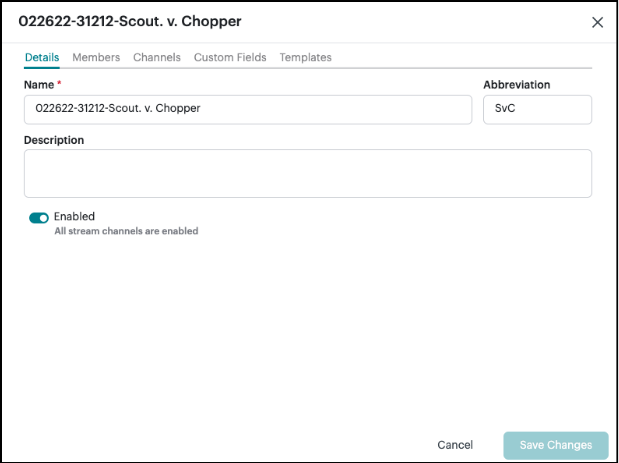
Task: Click the Description label
Action: click(x=54, y=140)
